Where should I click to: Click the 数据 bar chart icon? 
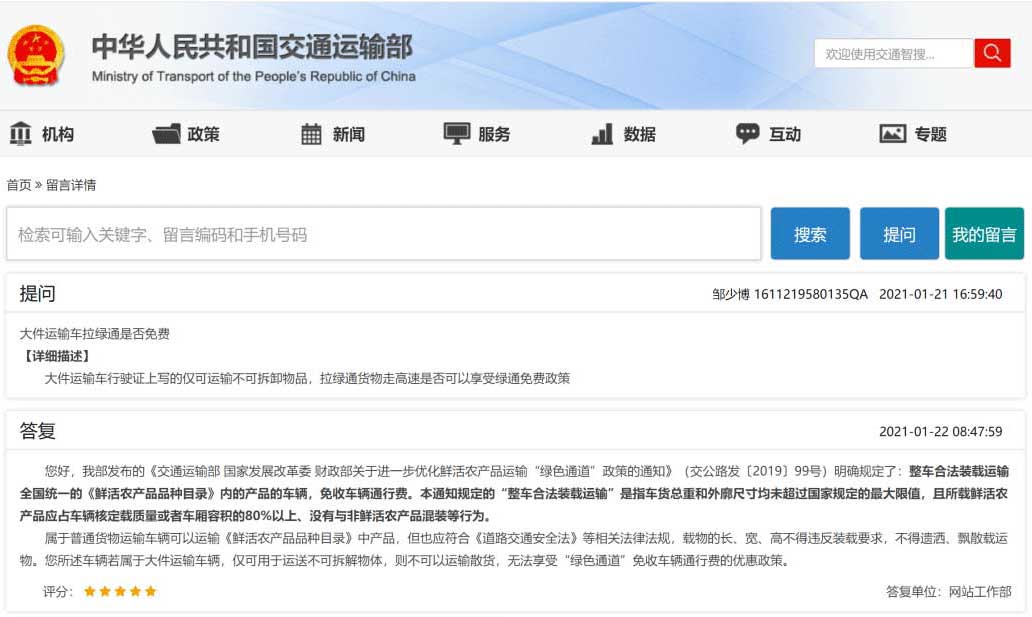pyautogui.click(x=602, y=134)
